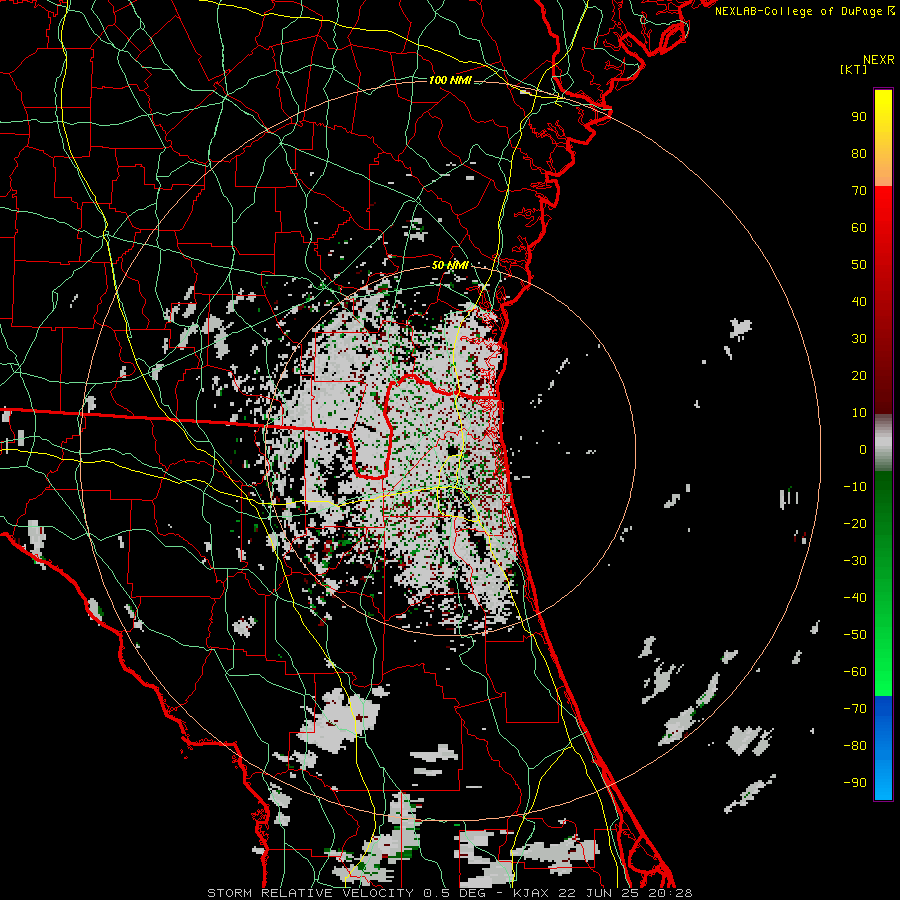
Task: Click the 80 value on velocity scale
Action: coord(859,153)
